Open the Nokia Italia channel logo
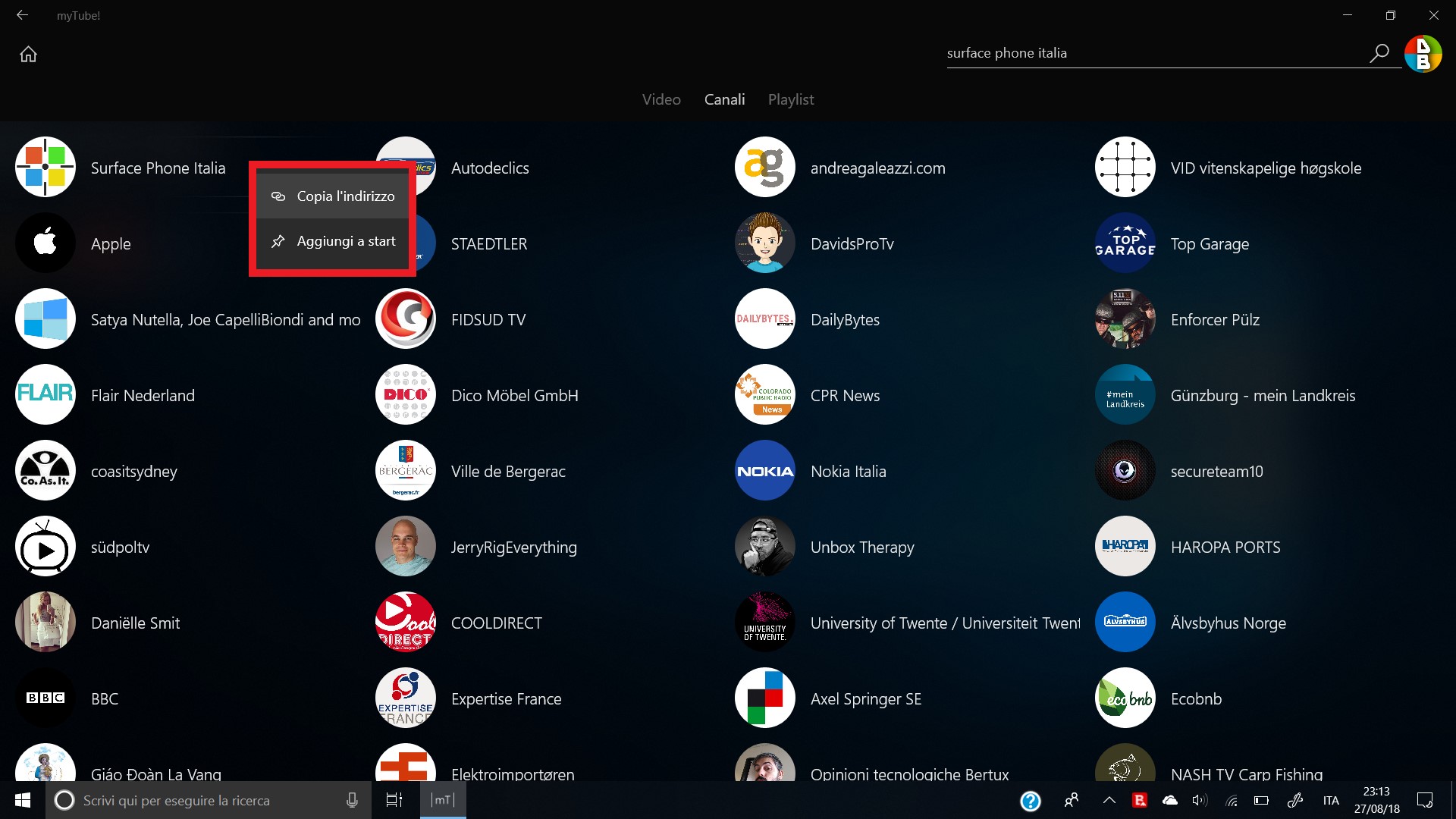 click(765, 470)
